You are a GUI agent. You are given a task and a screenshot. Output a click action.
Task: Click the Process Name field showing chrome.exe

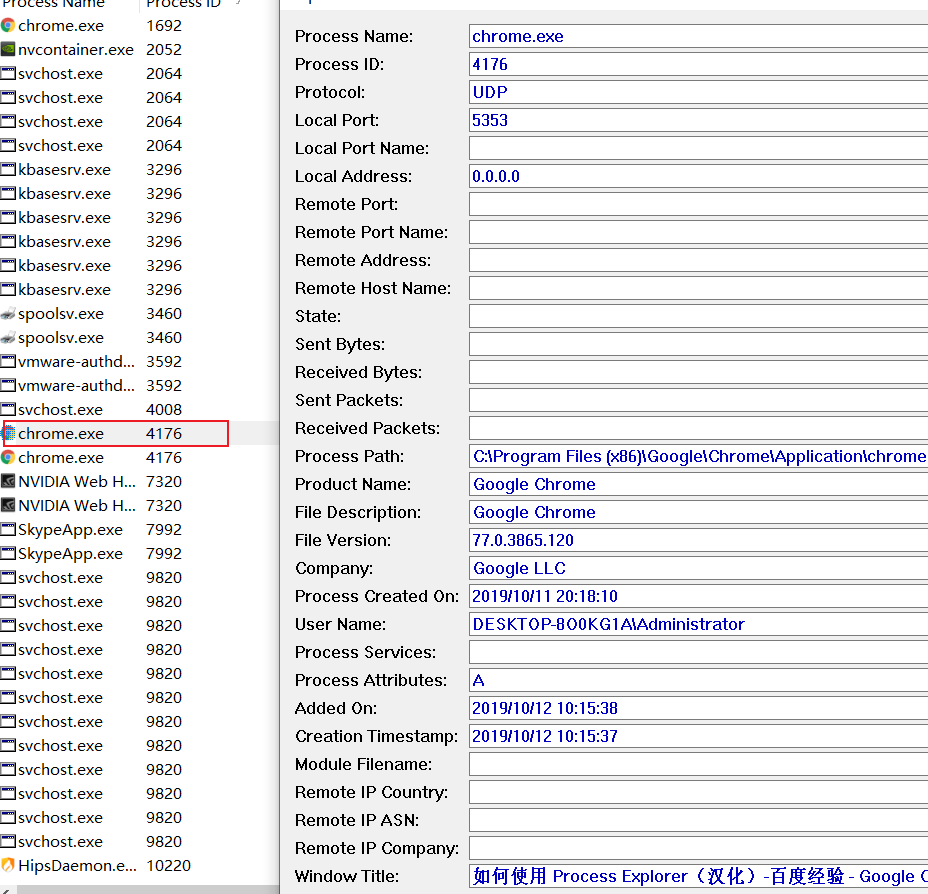(x=698, y=37)
